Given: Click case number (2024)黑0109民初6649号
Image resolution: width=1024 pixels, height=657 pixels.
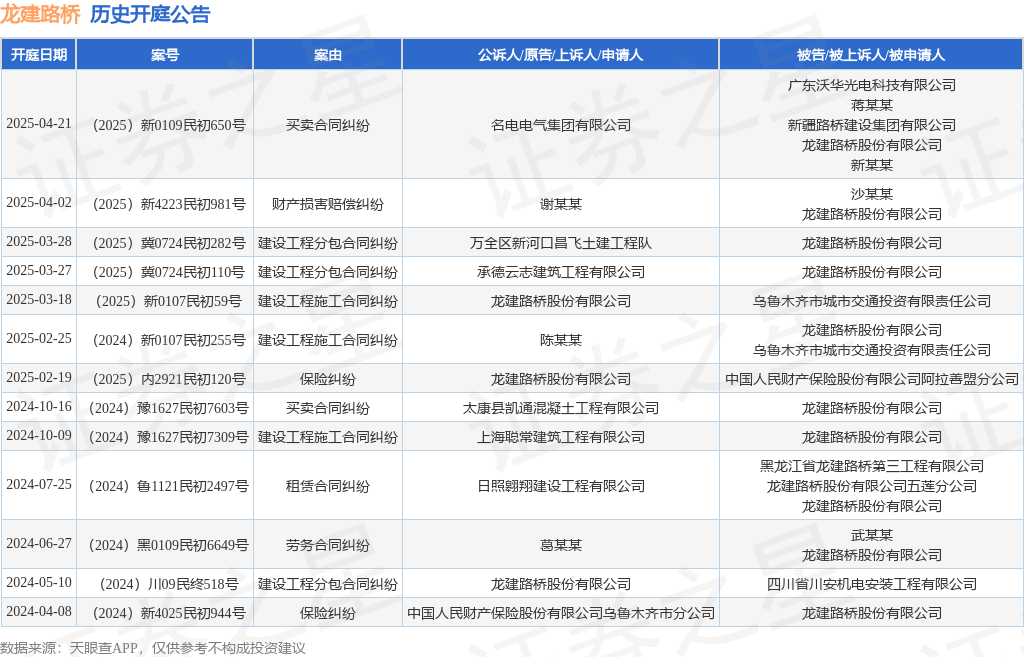Looking at the screenshot, I should click(x=168, y=545).
